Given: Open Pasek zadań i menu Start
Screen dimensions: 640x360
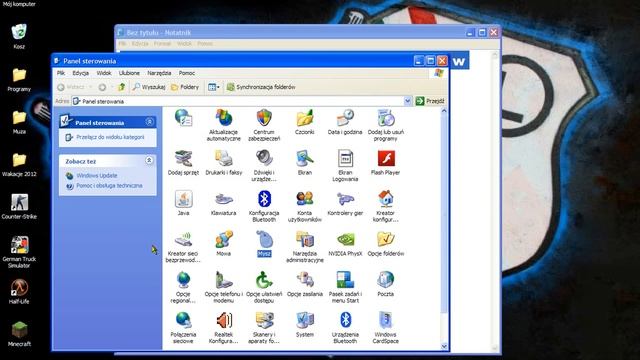Looking at the screenshot, I should coord(345,287).
